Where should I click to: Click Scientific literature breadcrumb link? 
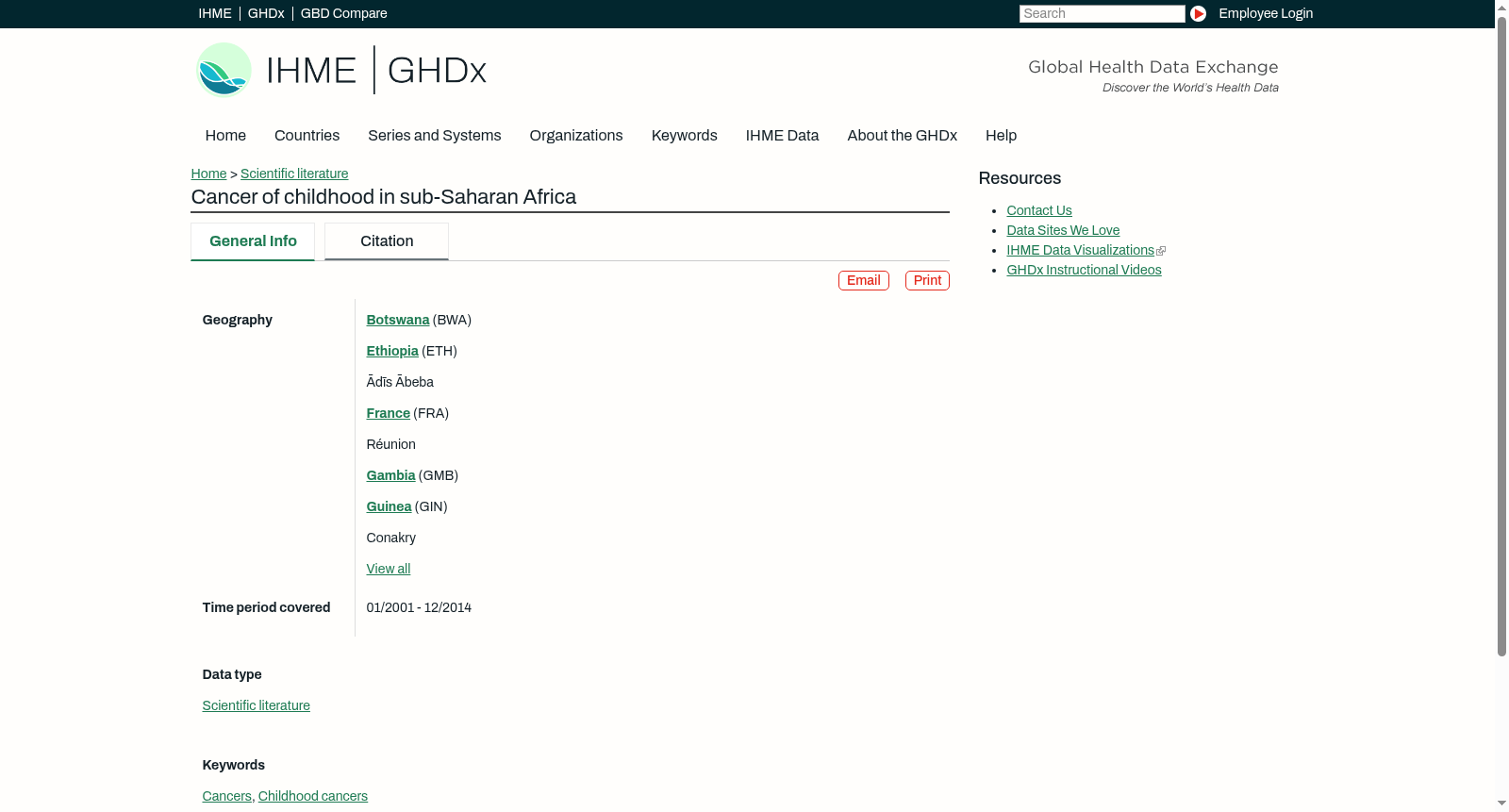294,174
